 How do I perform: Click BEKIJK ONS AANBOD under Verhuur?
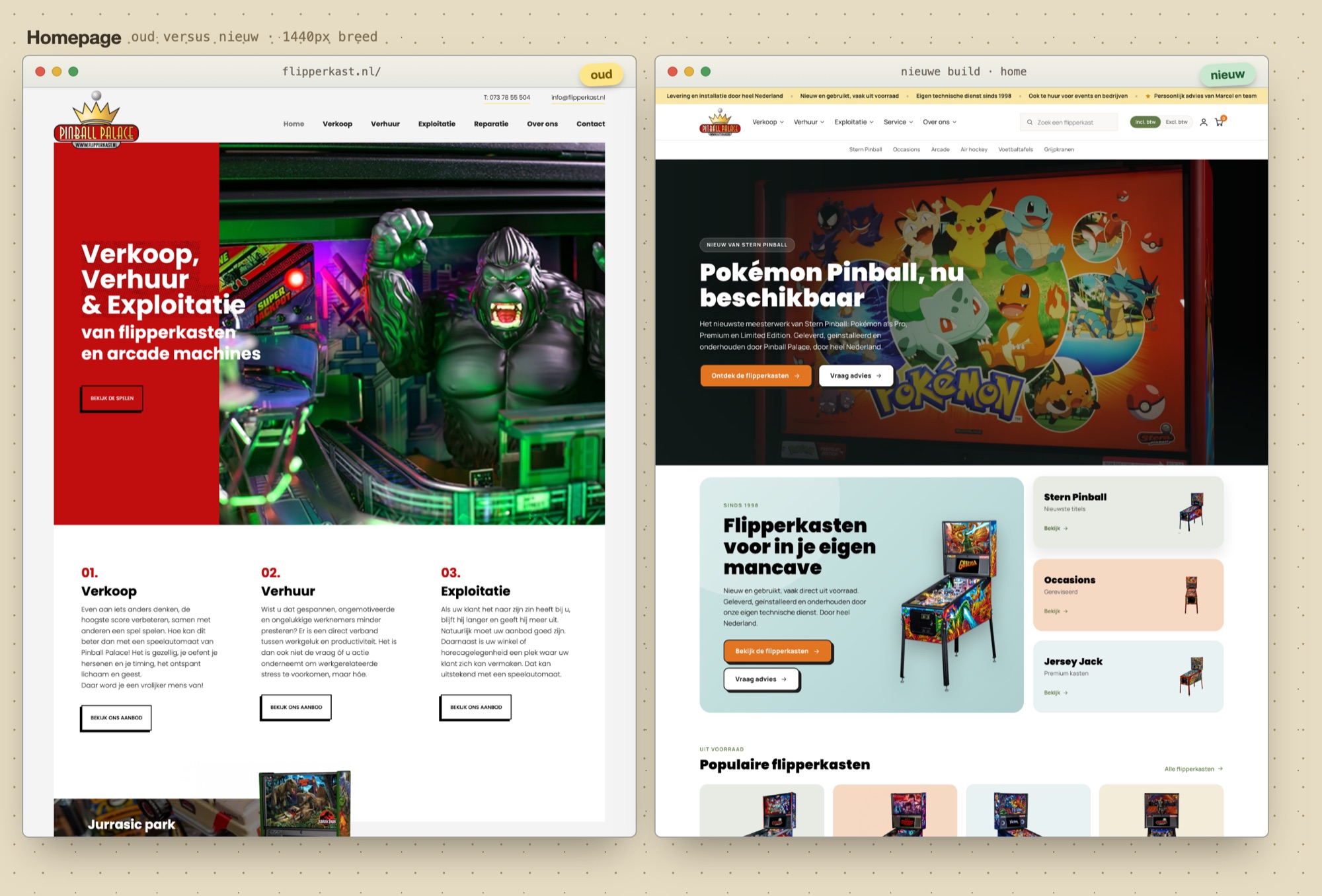click(x=296, y=707)
